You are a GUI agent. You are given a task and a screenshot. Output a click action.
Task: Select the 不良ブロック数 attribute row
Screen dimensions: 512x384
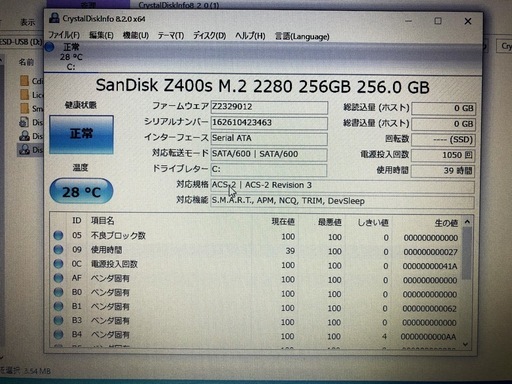(x=256, y=236)
